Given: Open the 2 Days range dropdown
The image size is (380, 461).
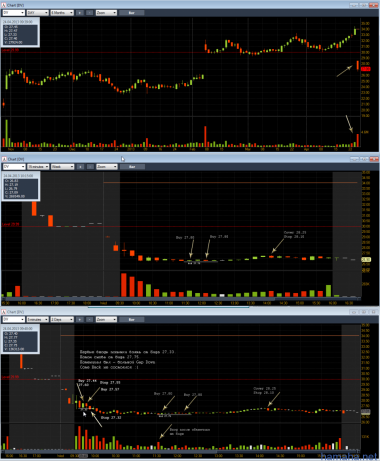Looking at the screenshot, I should coord(62,319).
